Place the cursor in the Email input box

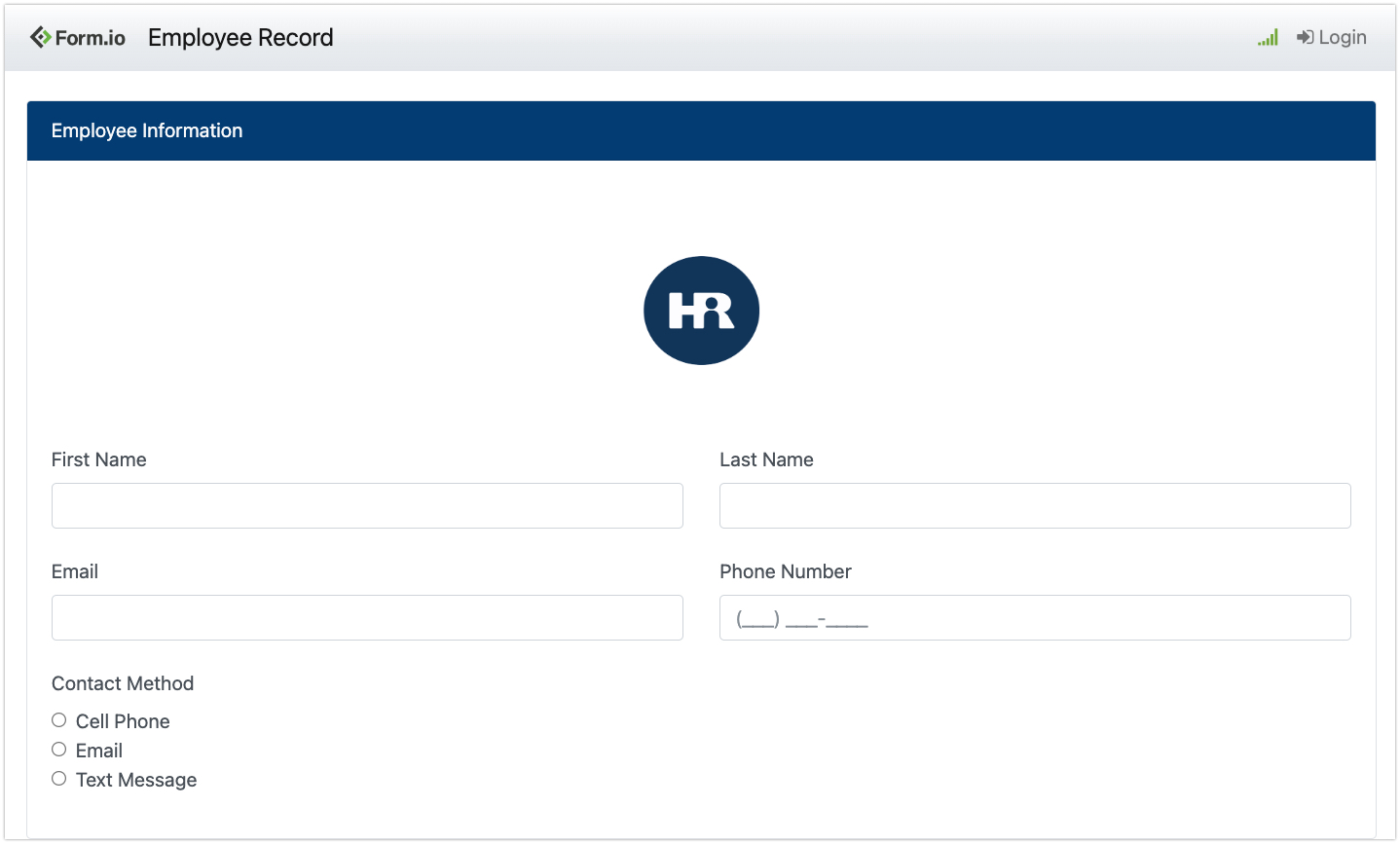tap(367, 618)
